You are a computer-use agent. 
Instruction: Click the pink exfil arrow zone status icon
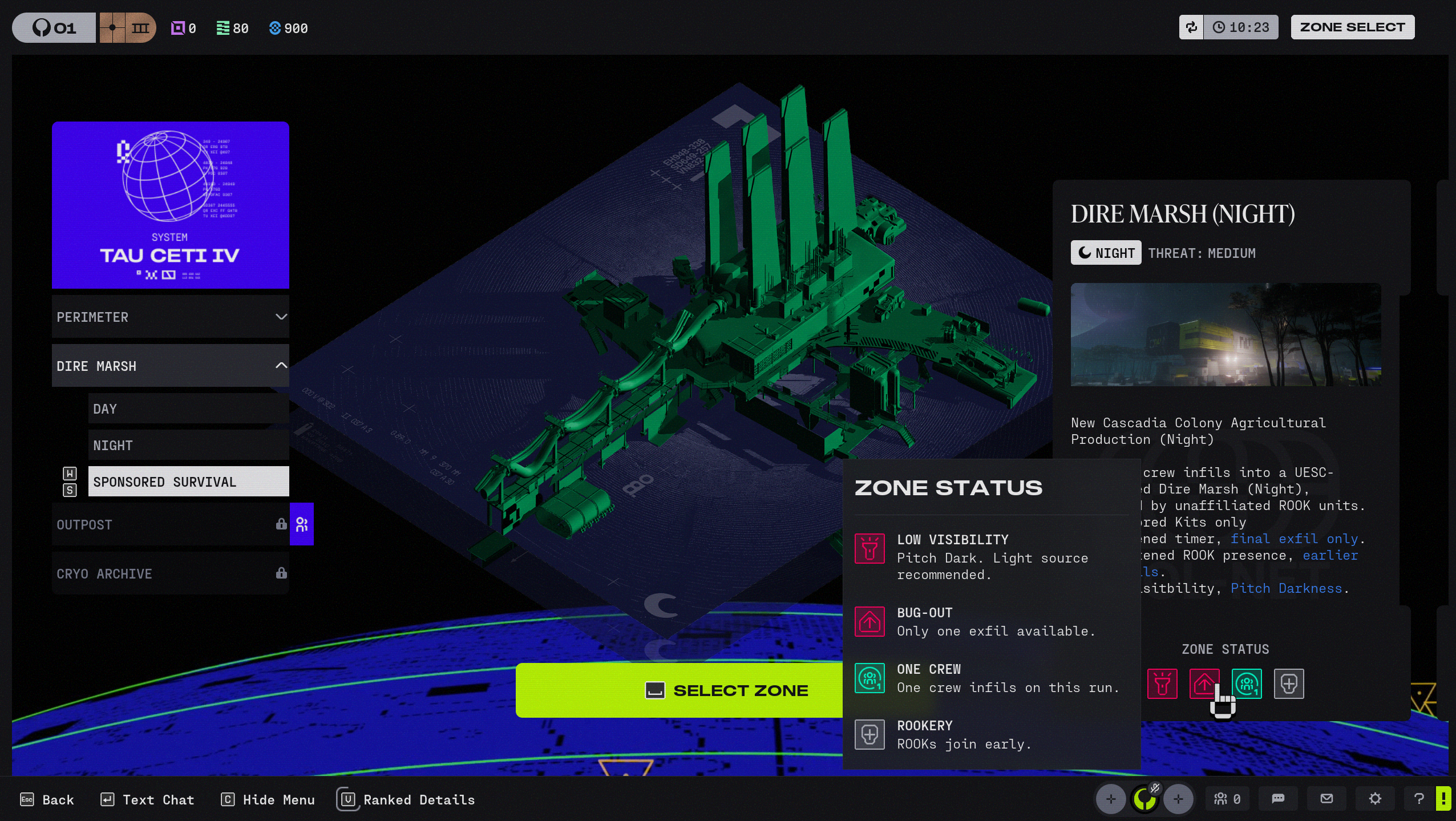click(x=1204, y=684)
